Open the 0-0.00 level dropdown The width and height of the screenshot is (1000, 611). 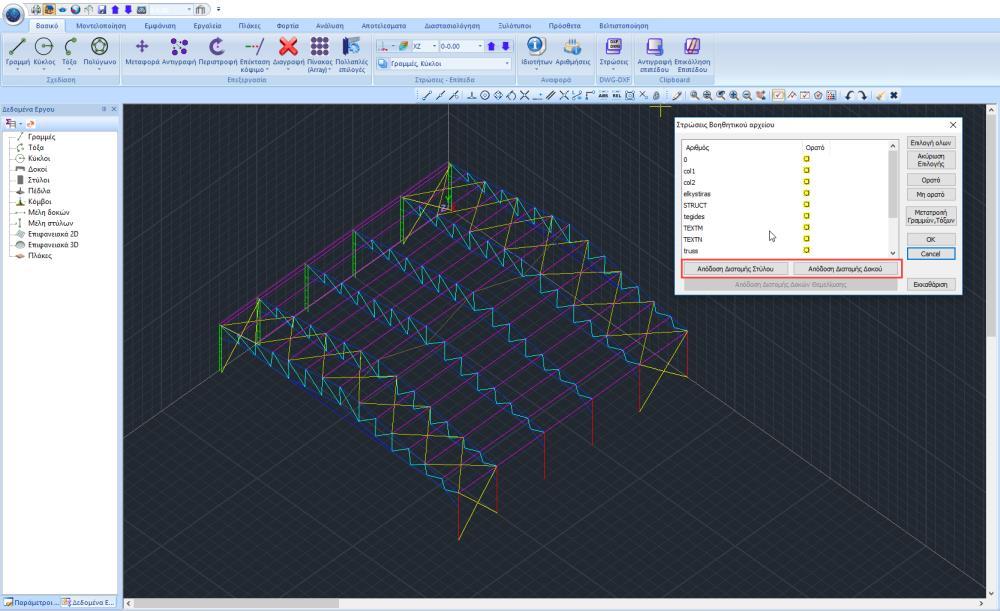click(x=480, y=46)
